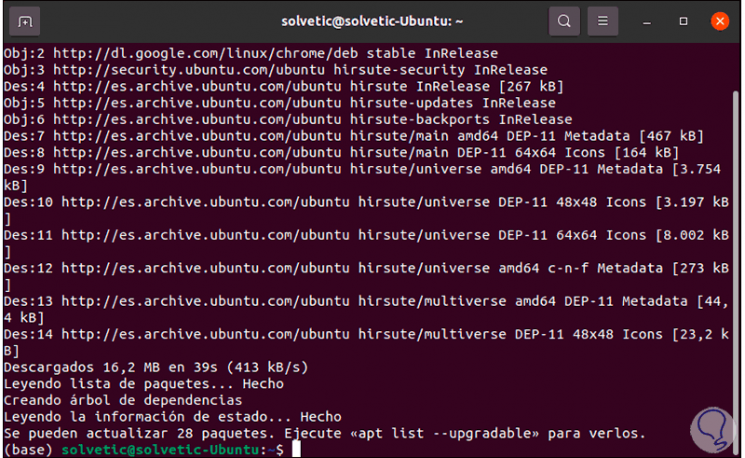Click the green solvetic@solvetic-Ubuntu prompt text
Viewport: 745px width, 458px height.
point(161,449)
